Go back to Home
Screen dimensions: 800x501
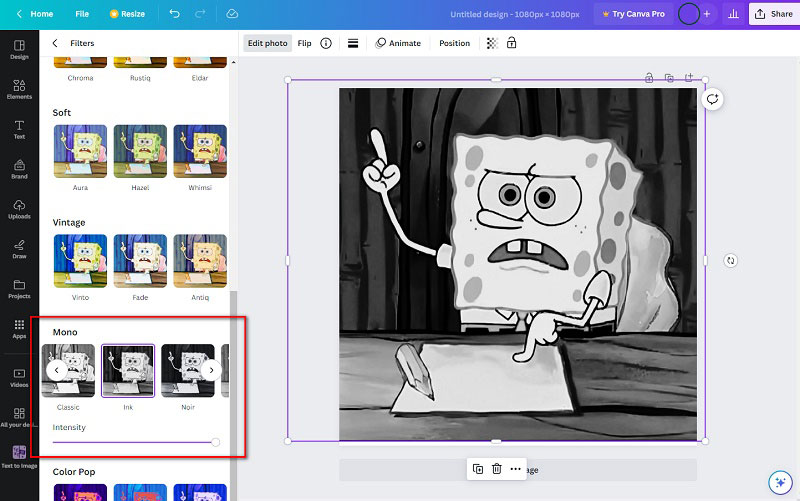click(x=35, y=14)
